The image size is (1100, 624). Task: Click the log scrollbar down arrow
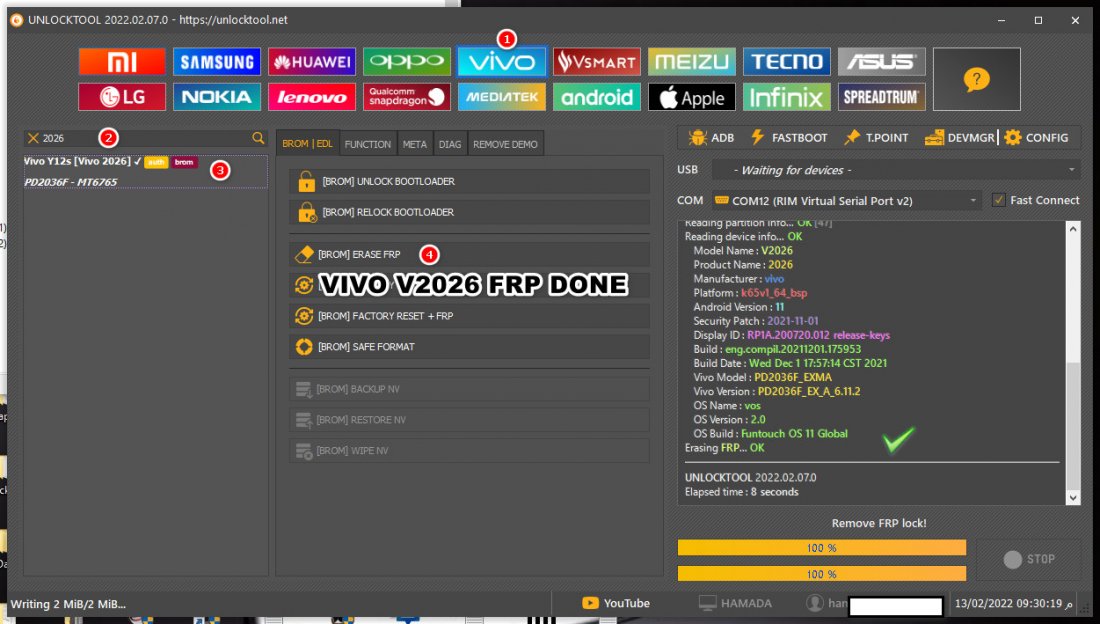click(1073, 498)
